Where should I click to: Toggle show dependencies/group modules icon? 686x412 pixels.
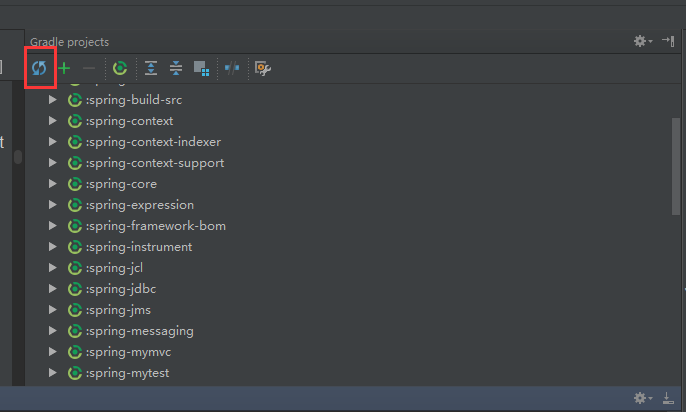201,68
